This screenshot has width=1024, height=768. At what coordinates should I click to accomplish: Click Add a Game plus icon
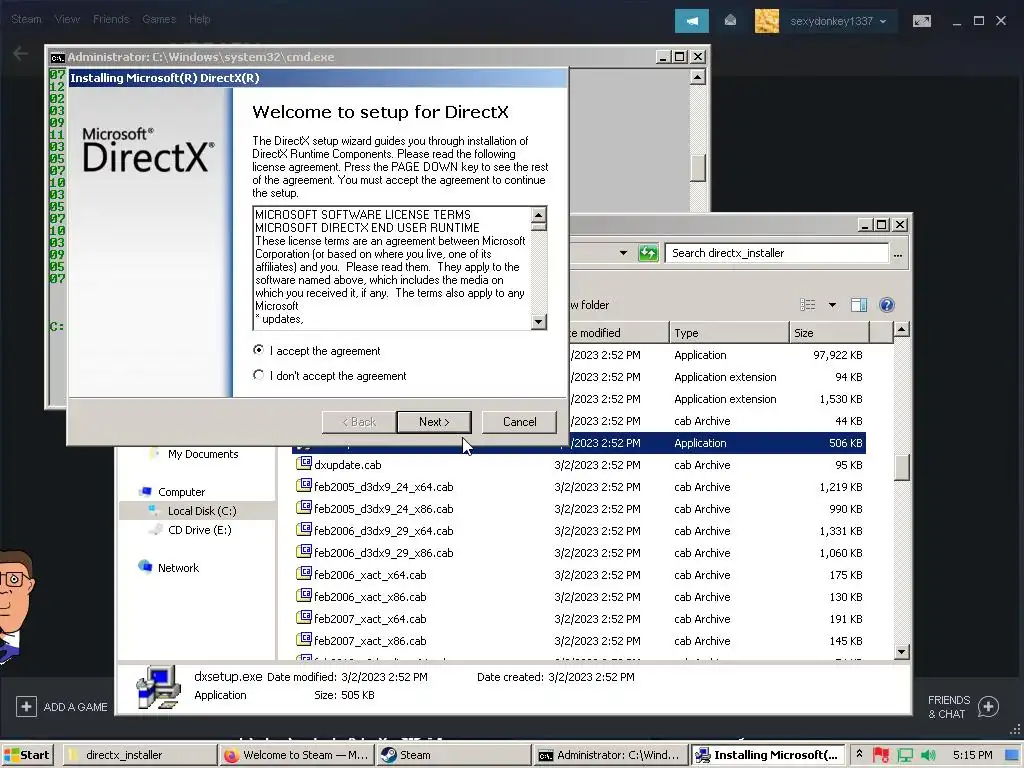[26, 707]
